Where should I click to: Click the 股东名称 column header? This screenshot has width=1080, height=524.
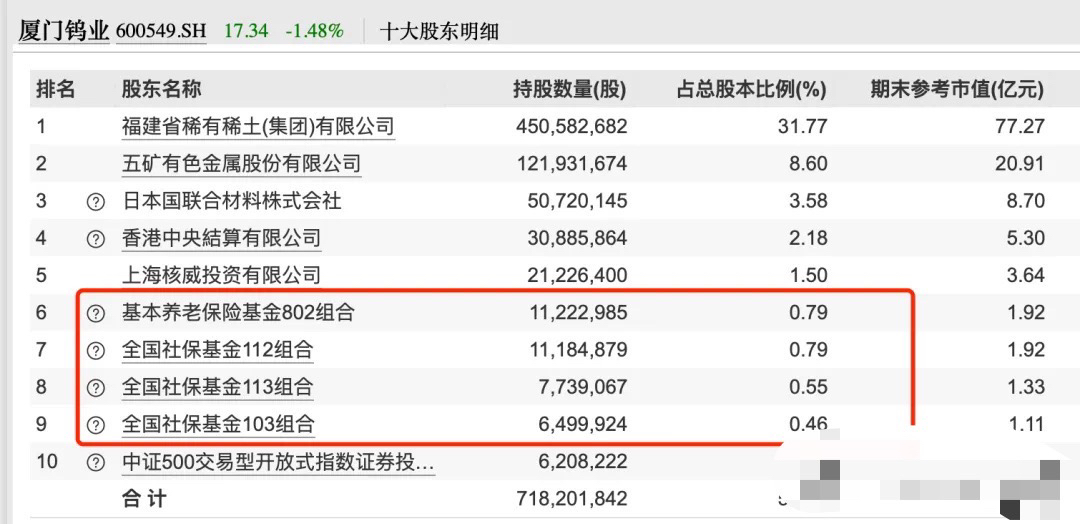161,89
